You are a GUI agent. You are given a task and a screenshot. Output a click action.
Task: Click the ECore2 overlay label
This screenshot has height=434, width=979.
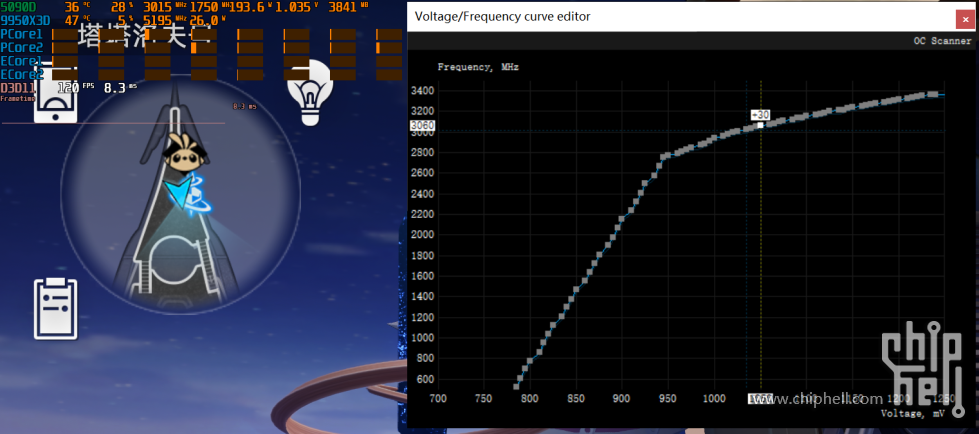tap(21, 75)
